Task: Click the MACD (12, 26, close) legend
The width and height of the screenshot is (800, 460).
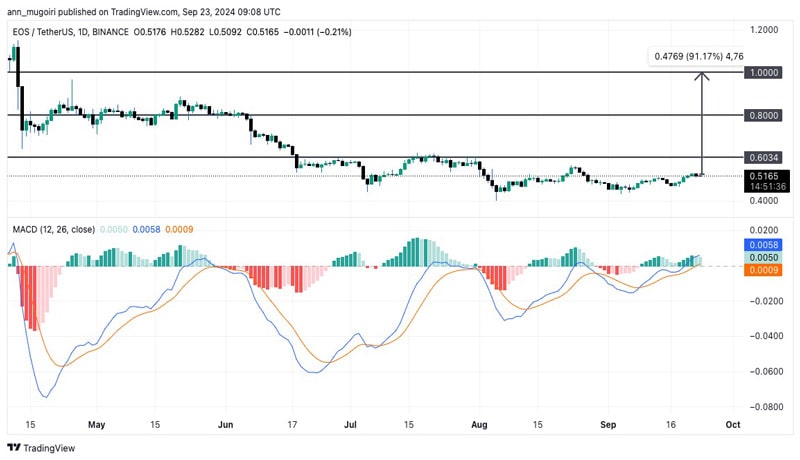Action: coord(54,229)
